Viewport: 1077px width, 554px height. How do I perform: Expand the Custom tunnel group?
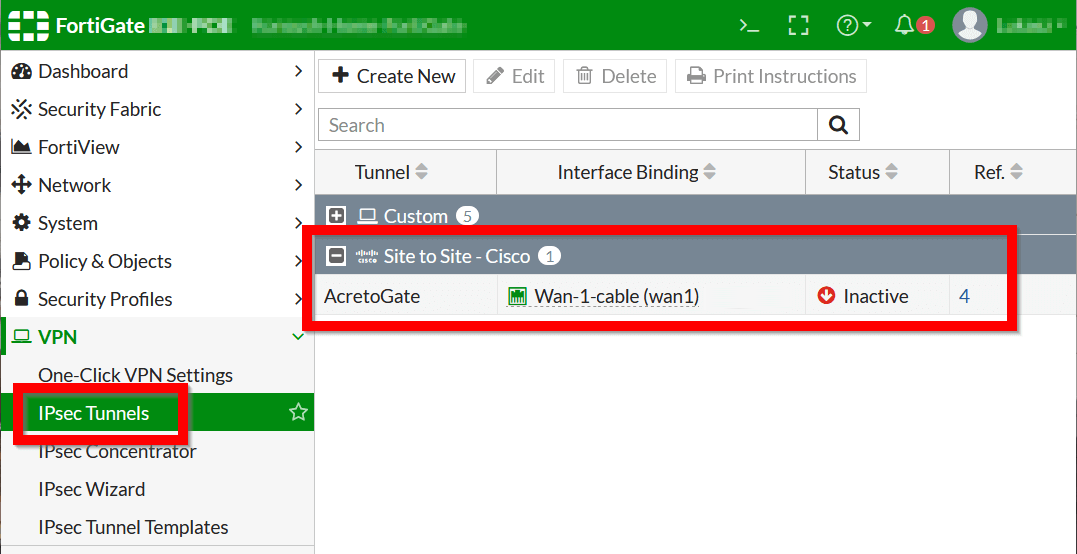(x=336, y=216)
